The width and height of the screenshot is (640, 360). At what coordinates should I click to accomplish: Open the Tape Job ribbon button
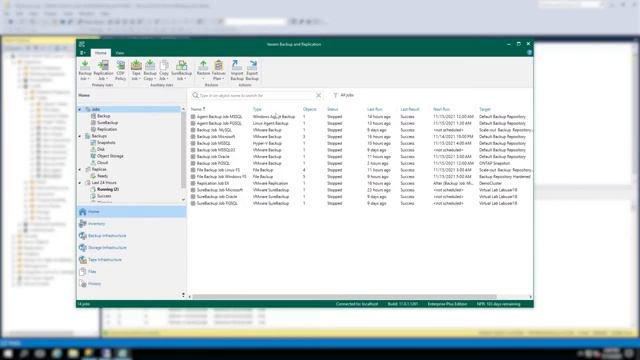tap(136, 70)
